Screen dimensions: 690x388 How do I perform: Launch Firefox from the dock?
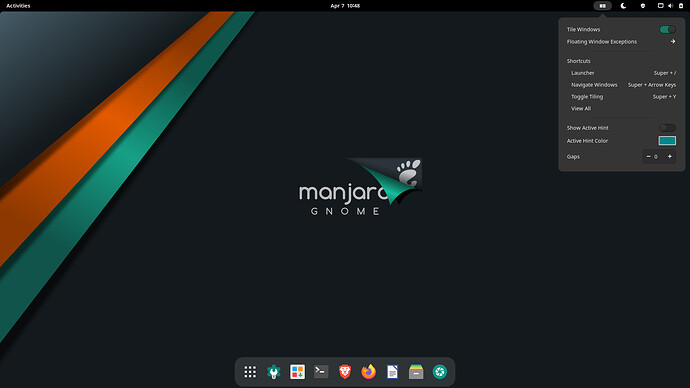(x=369, y=372)
